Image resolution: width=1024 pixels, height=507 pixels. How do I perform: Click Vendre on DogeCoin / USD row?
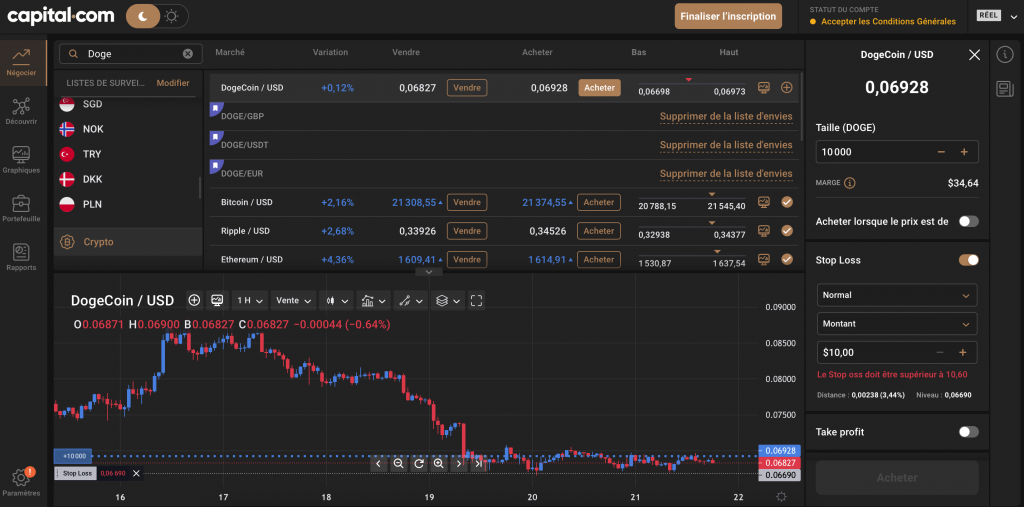(x=467, y=88)
